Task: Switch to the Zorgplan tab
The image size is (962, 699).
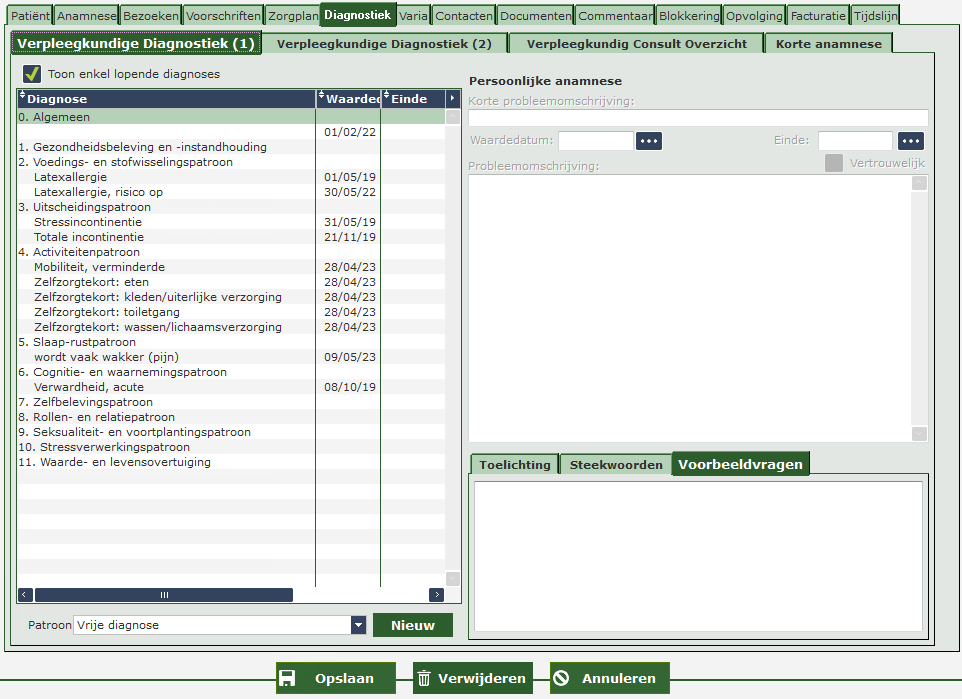Action: [292, 16]
